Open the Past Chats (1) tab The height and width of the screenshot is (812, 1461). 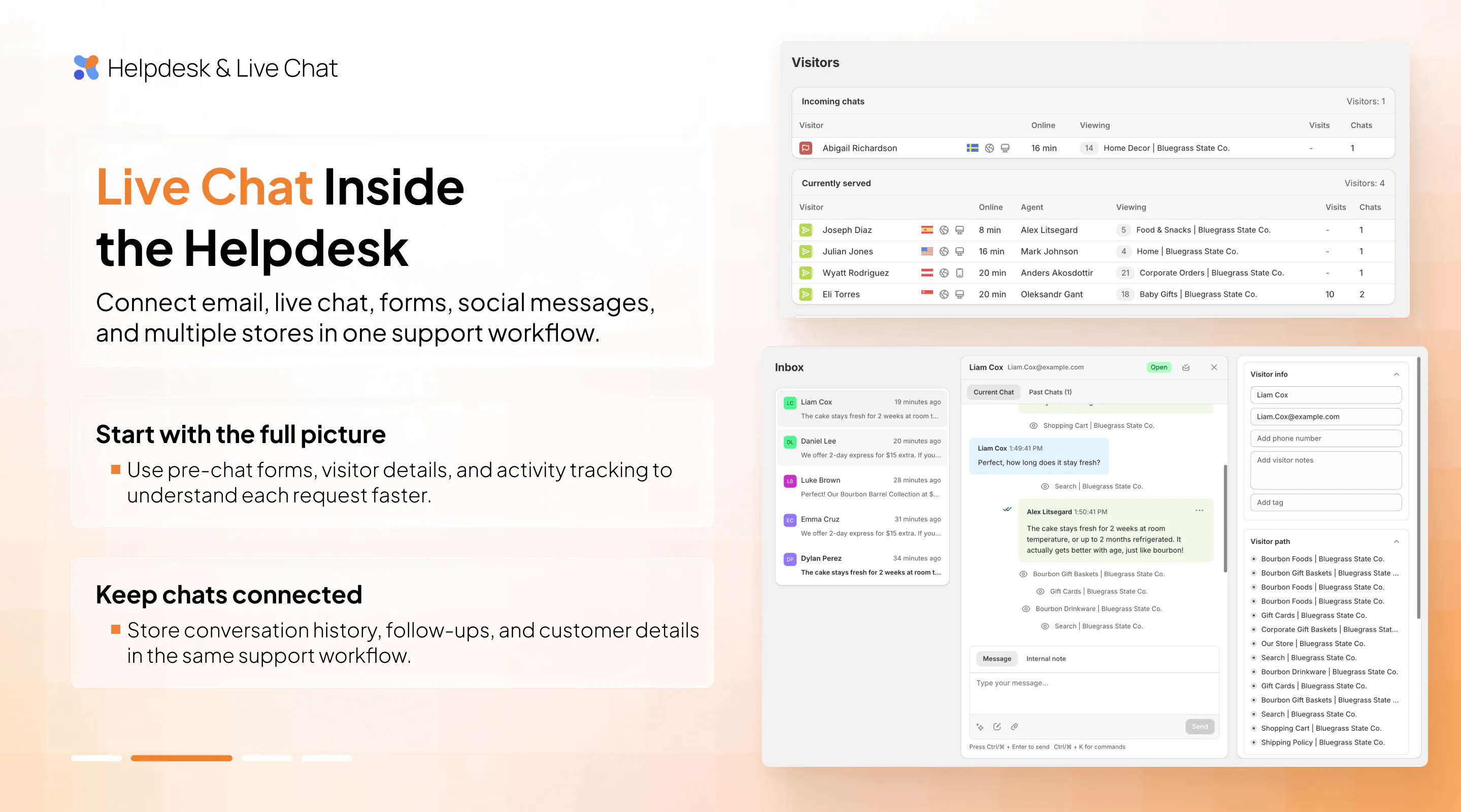click(1050, 392)
